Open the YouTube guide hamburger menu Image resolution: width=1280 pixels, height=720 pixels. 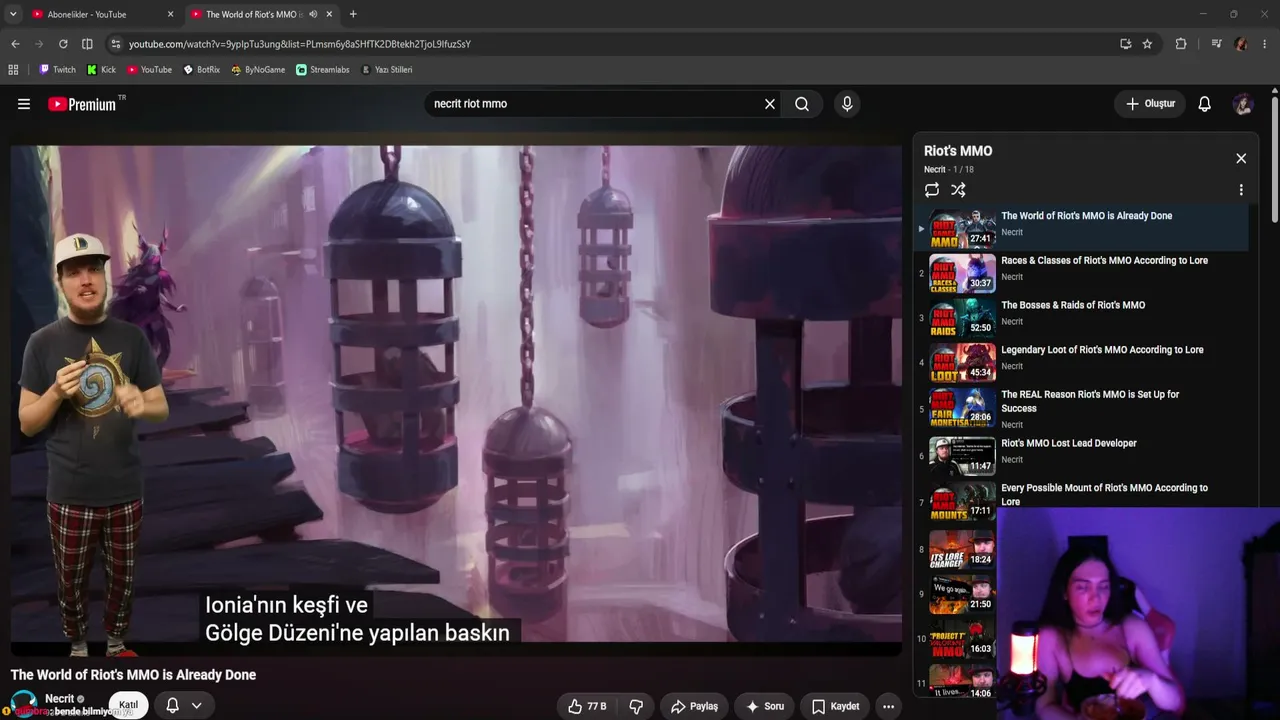[x=24, y=104]
